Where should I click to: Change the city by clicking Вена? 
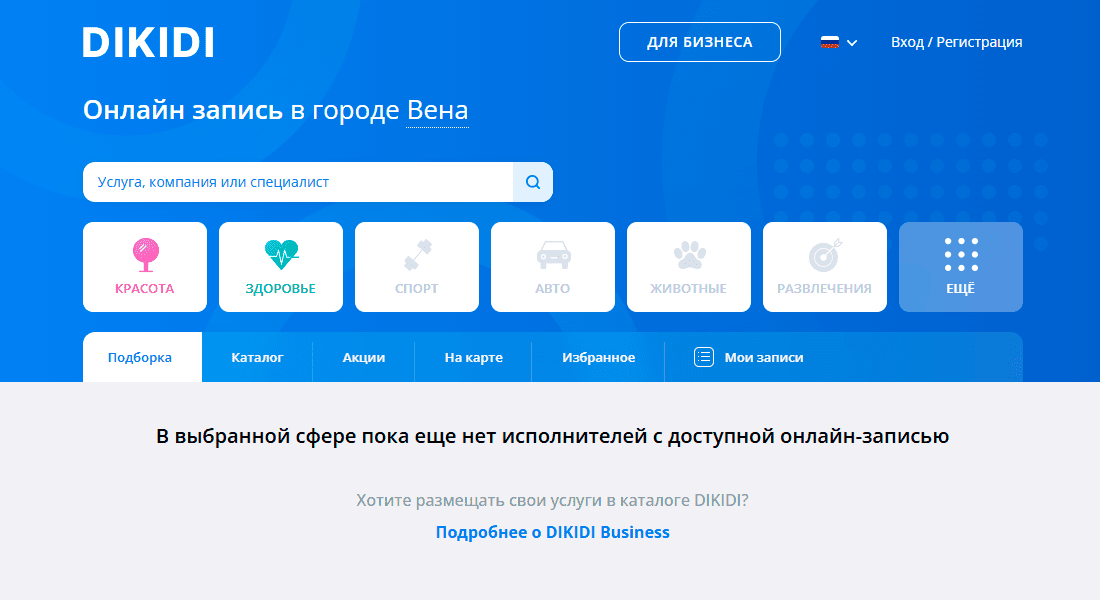[438, 110]
